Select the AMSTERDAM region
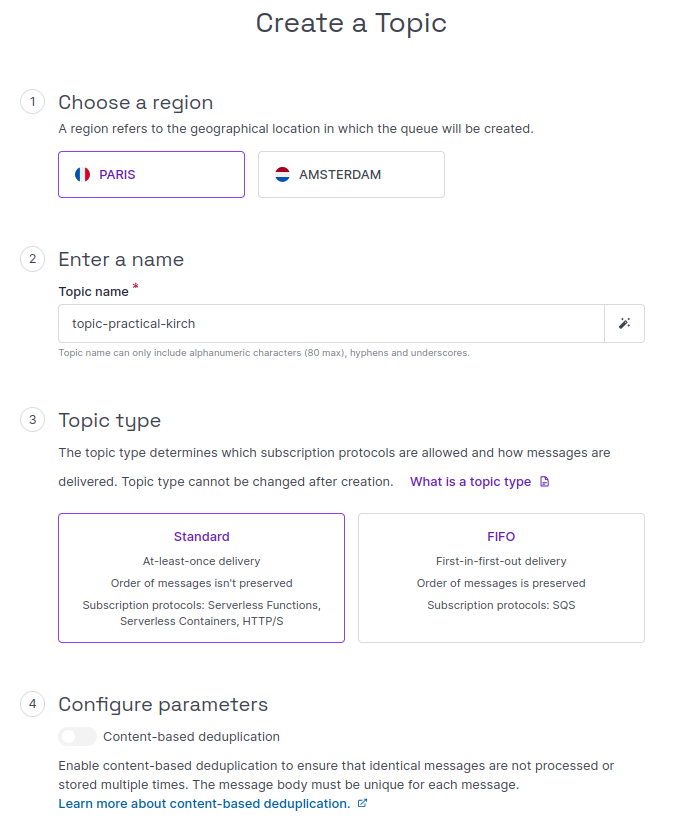 [351, 174]
